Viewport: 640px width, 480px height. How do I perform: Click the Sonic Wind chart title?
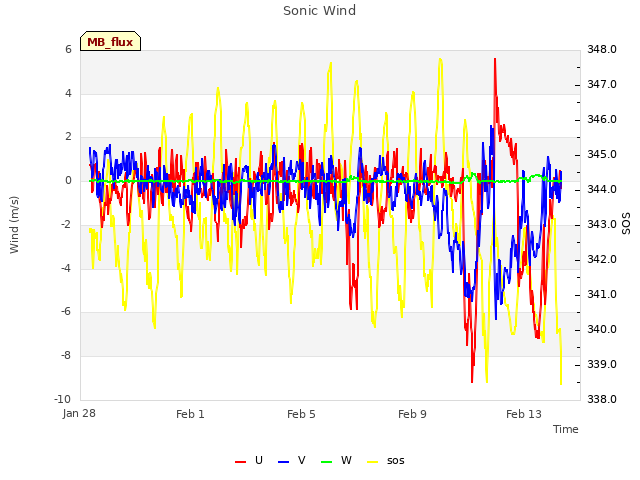320,11
